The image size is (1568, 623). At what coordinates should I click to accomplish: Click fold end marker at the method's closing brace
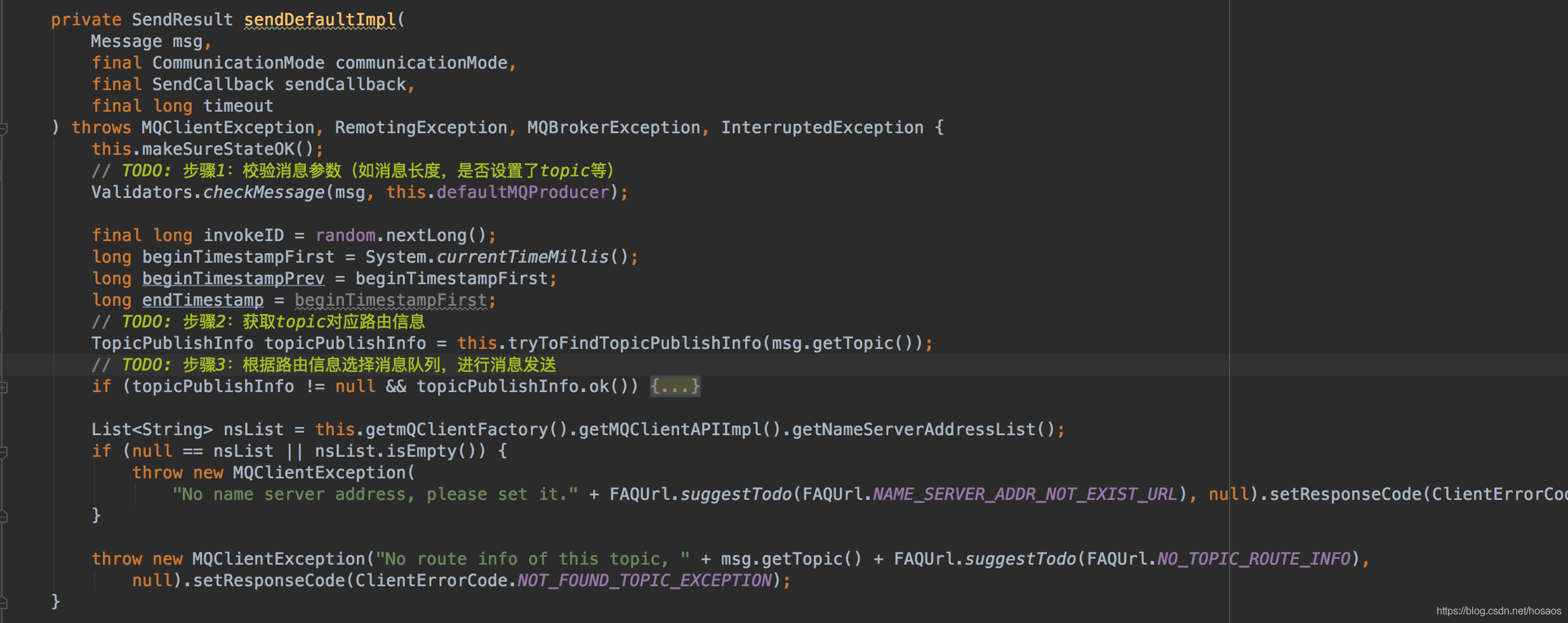tap(4, 603)
